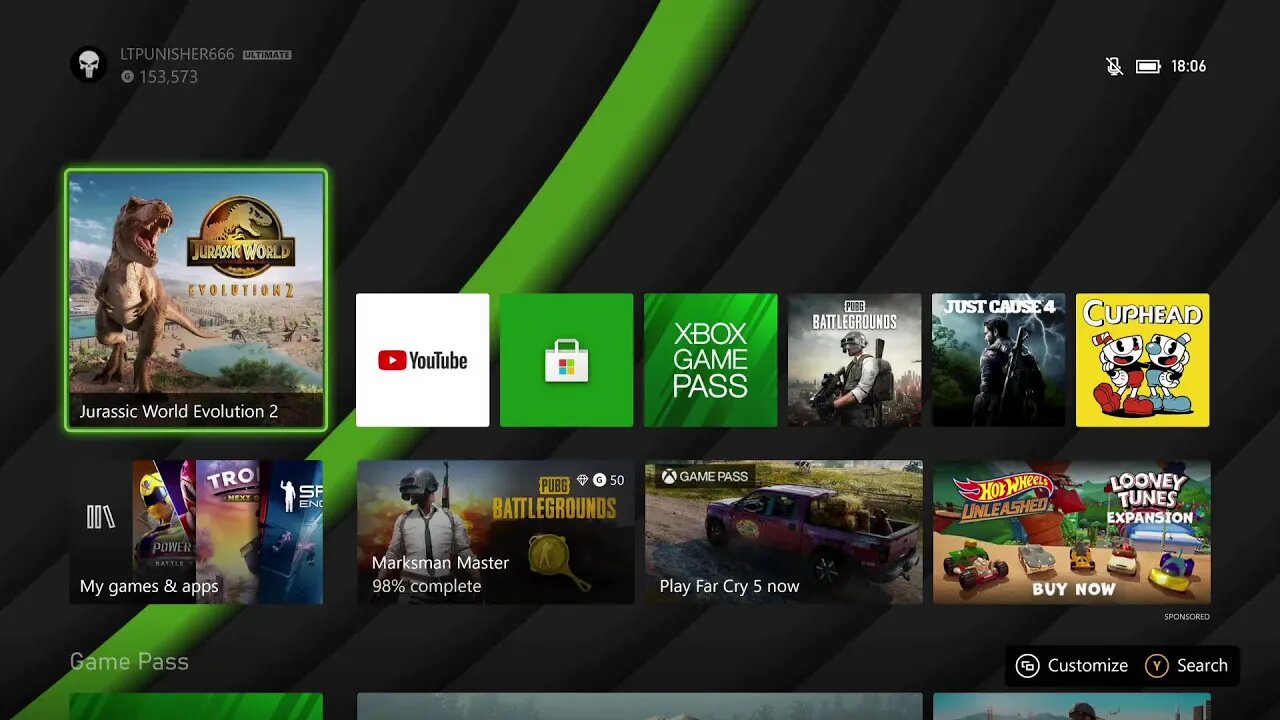Viewport: 1280px width, 720px height.
Task: Open the Xbox Game Pass tile
Action: tap(710, 360)
